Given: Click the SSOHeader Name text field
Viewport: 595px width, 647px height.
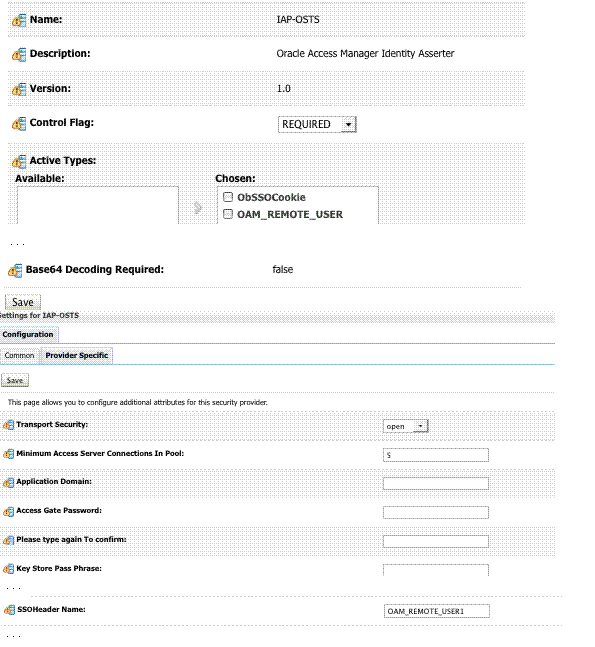Looking at the screenshot, I should point(437,611).
